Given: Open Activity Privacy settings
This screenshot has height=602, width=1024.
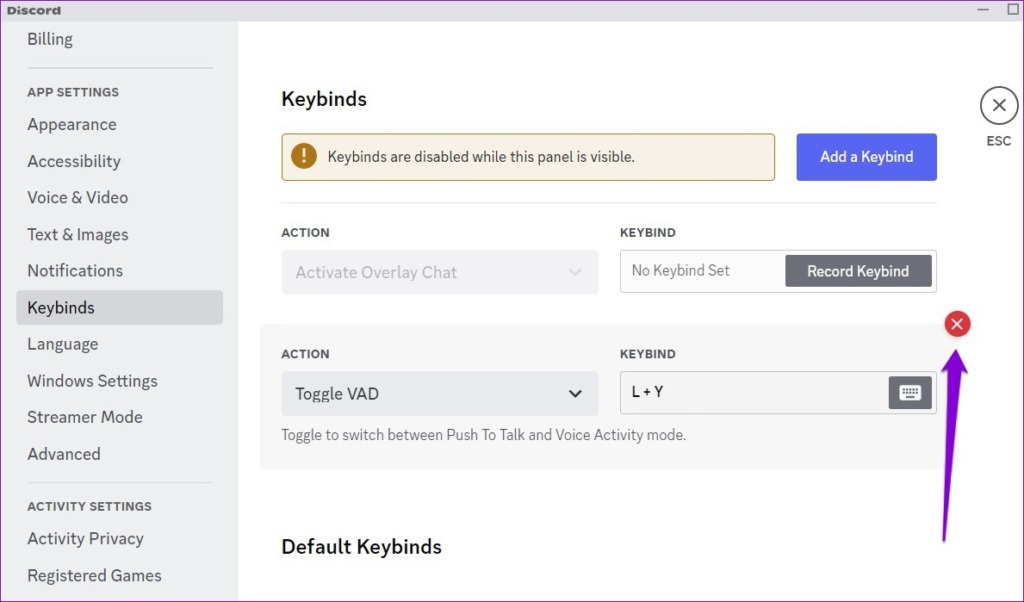Looking at the screenshot, I should [x=85, y=538].
